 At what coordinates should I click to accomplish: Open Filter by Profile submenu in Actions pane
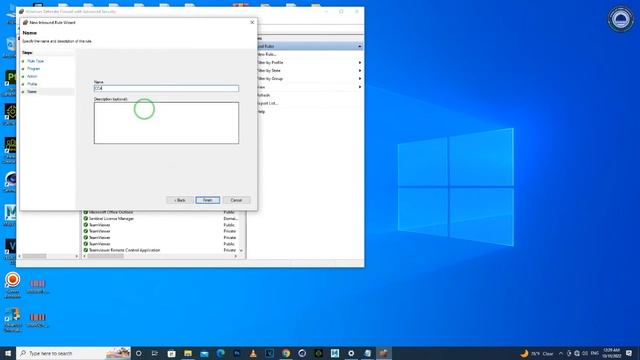click(x=309, y=62)
